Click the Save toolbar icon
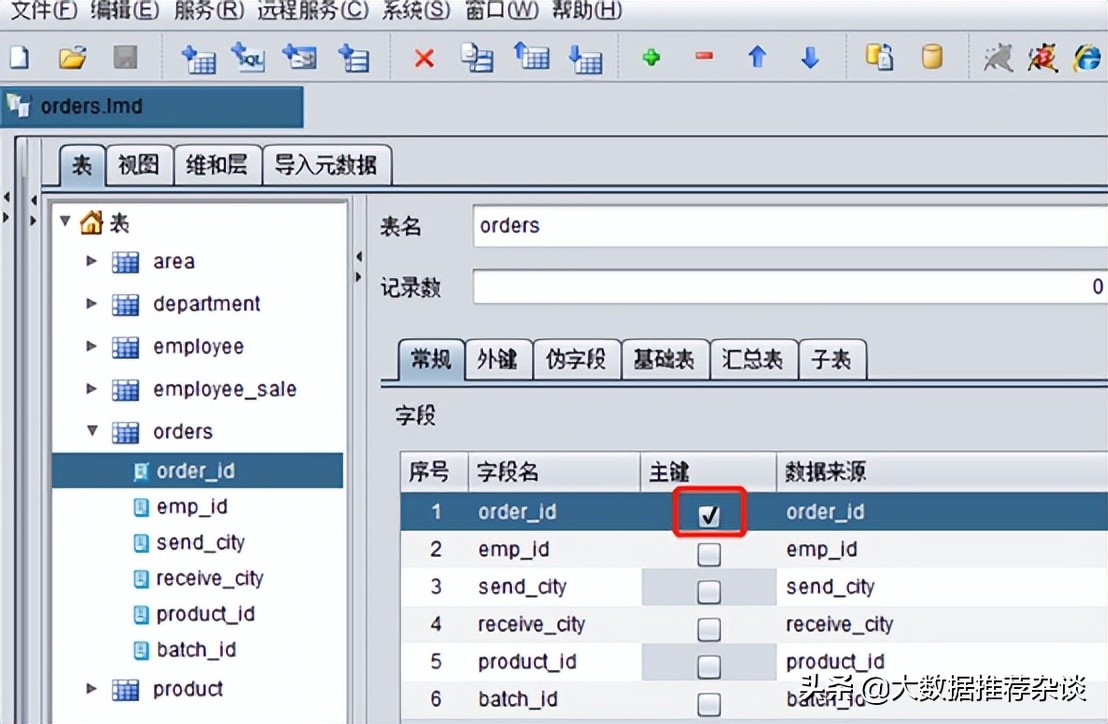 123,57
